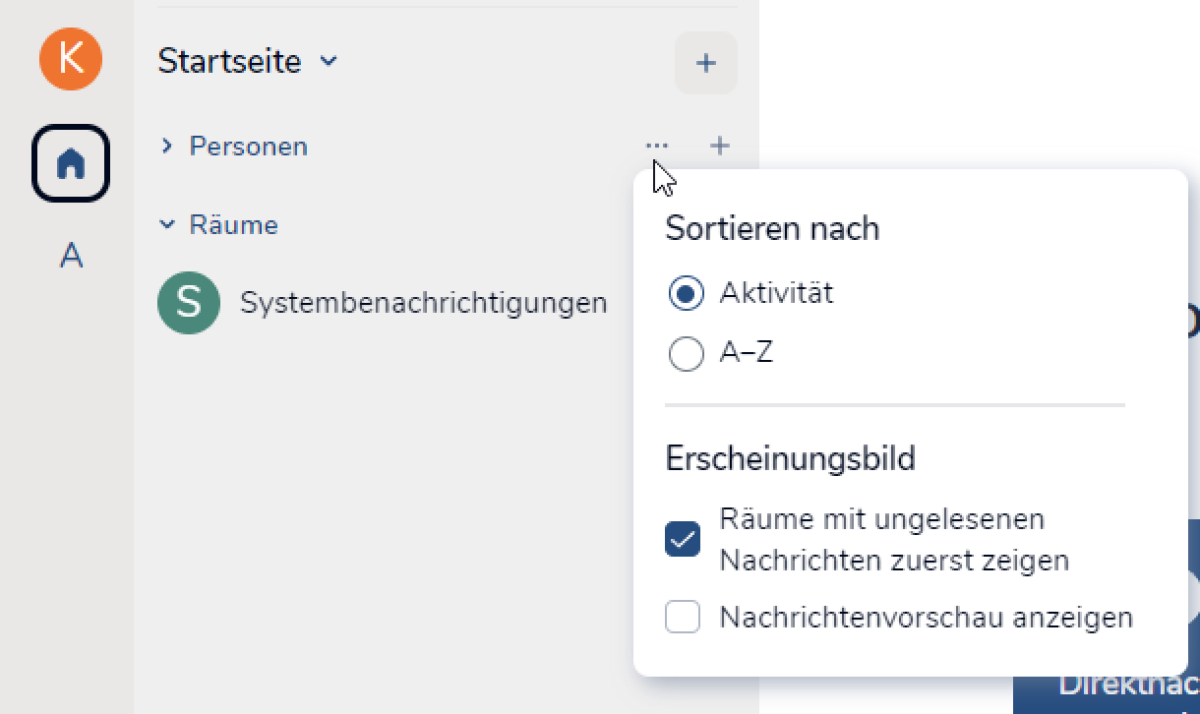Collapse the Räume section chevron
The width and height of the screenshot is (1200, 714).
(x=167, y=225)
